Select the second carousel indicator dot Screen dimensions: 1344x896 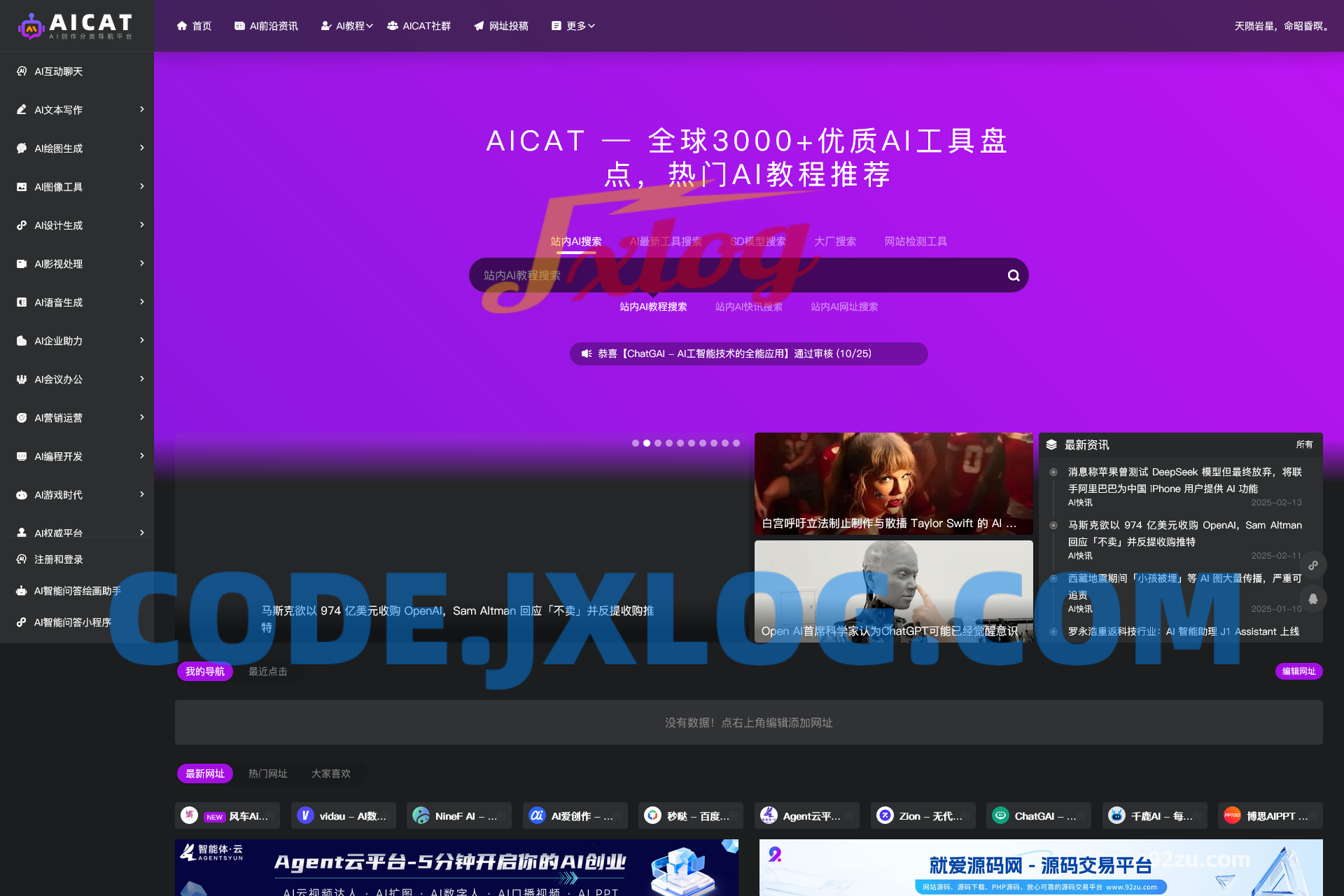pos(646,443)
